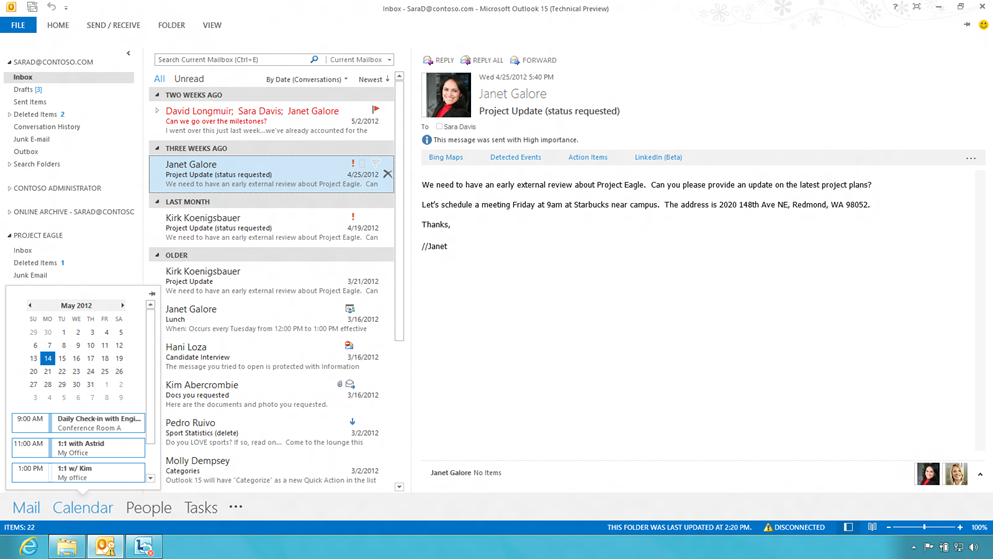Click the paperclip icon on Kim Abercrombie's message
The width and height of the screenshot is (993, 559).
[x=339, y=384]
